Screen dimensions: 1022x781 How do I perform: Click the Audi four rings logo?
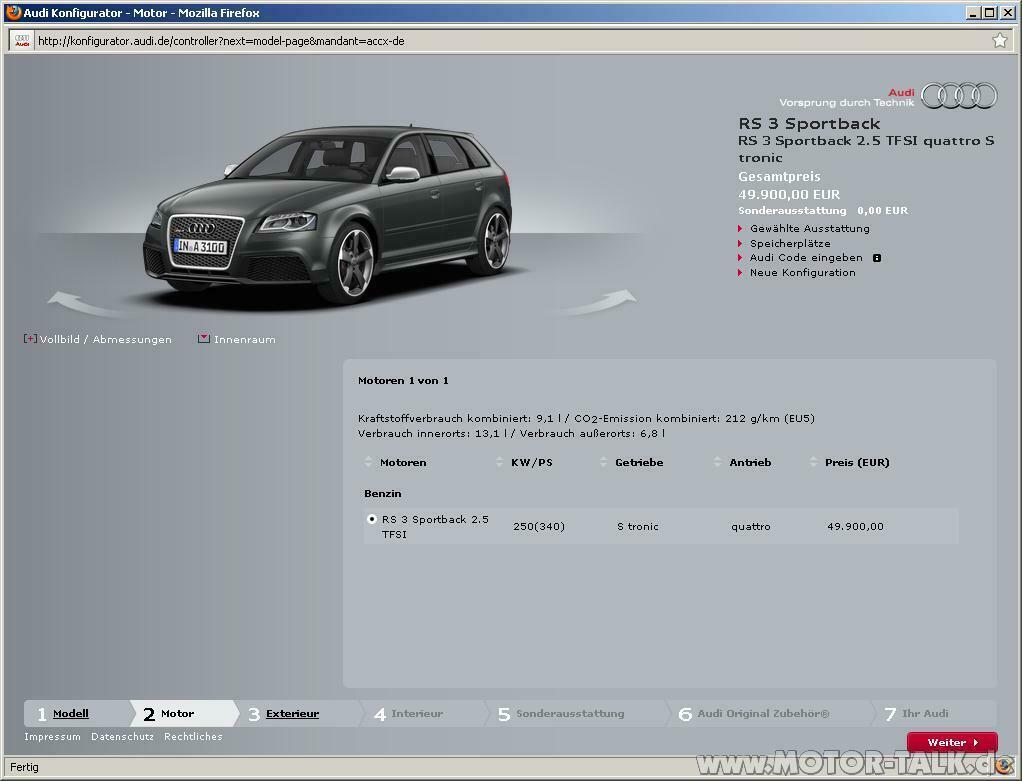(958, 94)
